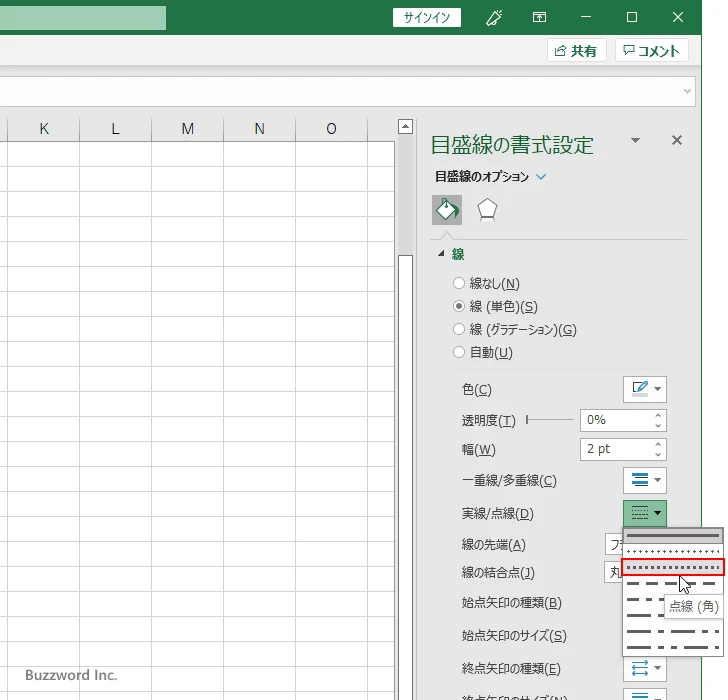The image size is (728, 700).
Task: Click the ribbon display options icon
Action: pos(539,18)
